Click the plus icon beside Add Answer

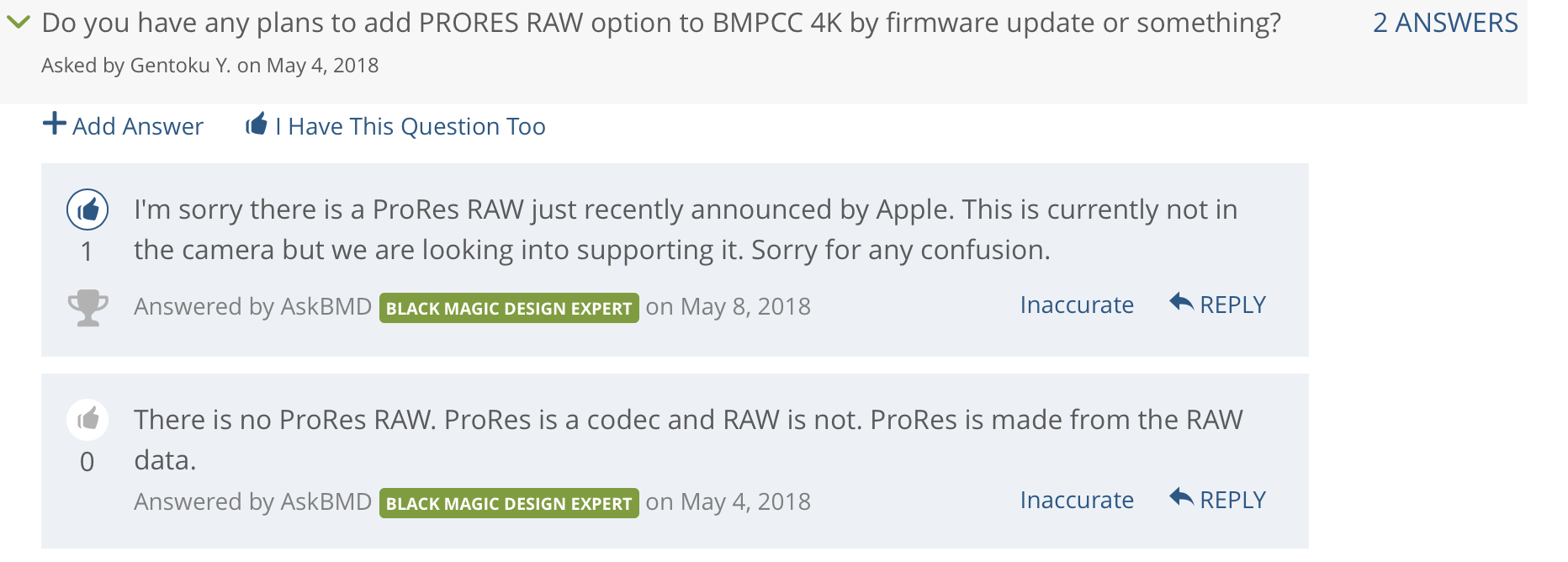pyautogui.click(x=55, y=124)
